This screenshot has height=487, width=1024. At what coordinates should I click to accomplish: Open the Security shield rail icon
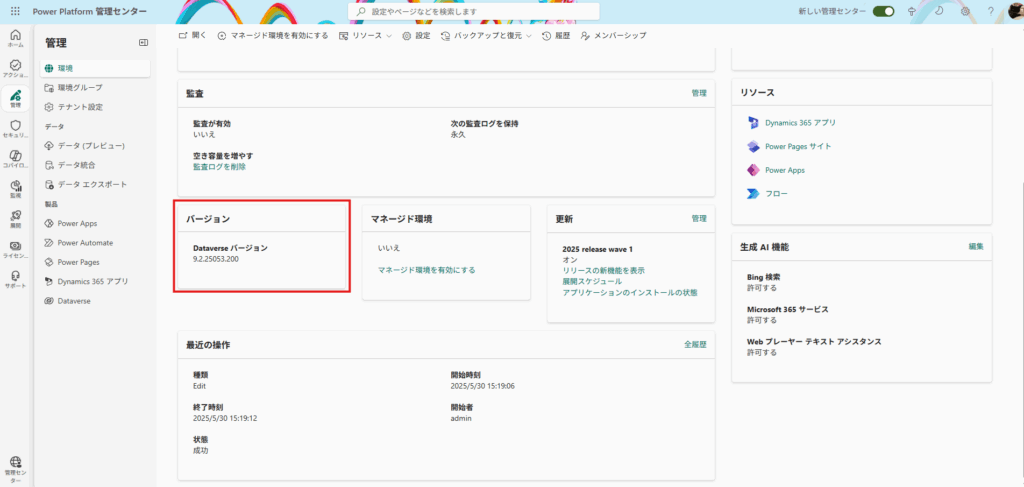tap(16, 125)
